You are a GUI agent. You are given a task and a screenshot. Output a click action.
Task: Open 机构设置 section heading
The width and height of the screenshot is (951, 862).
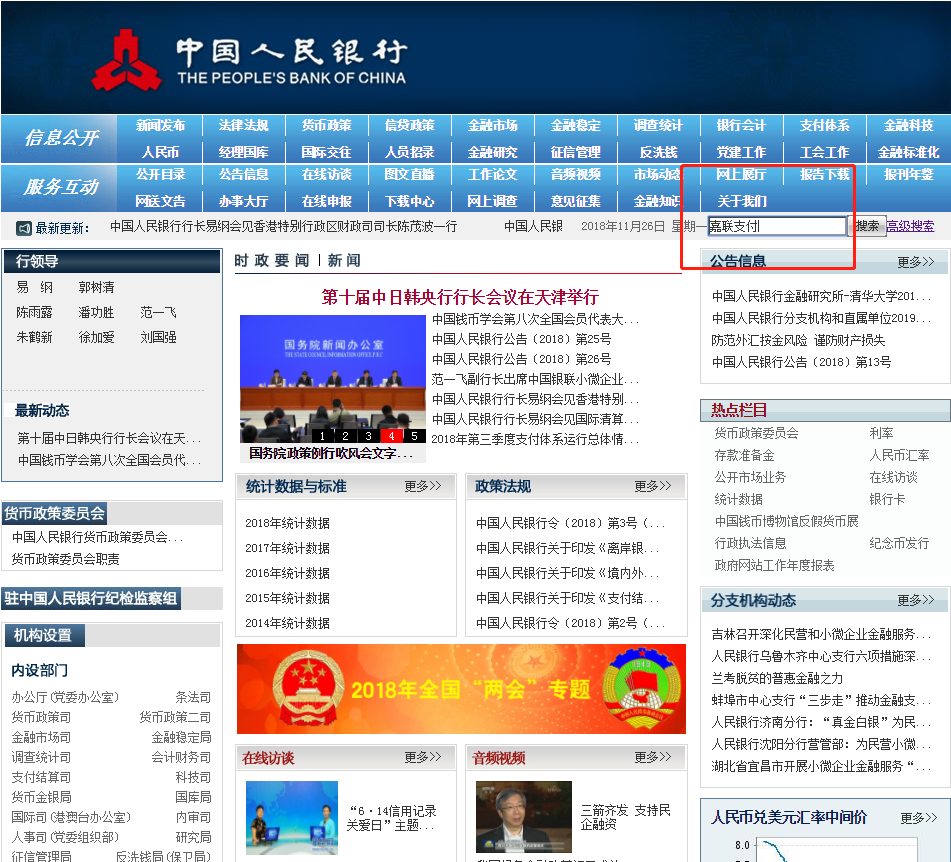point(43,636)
